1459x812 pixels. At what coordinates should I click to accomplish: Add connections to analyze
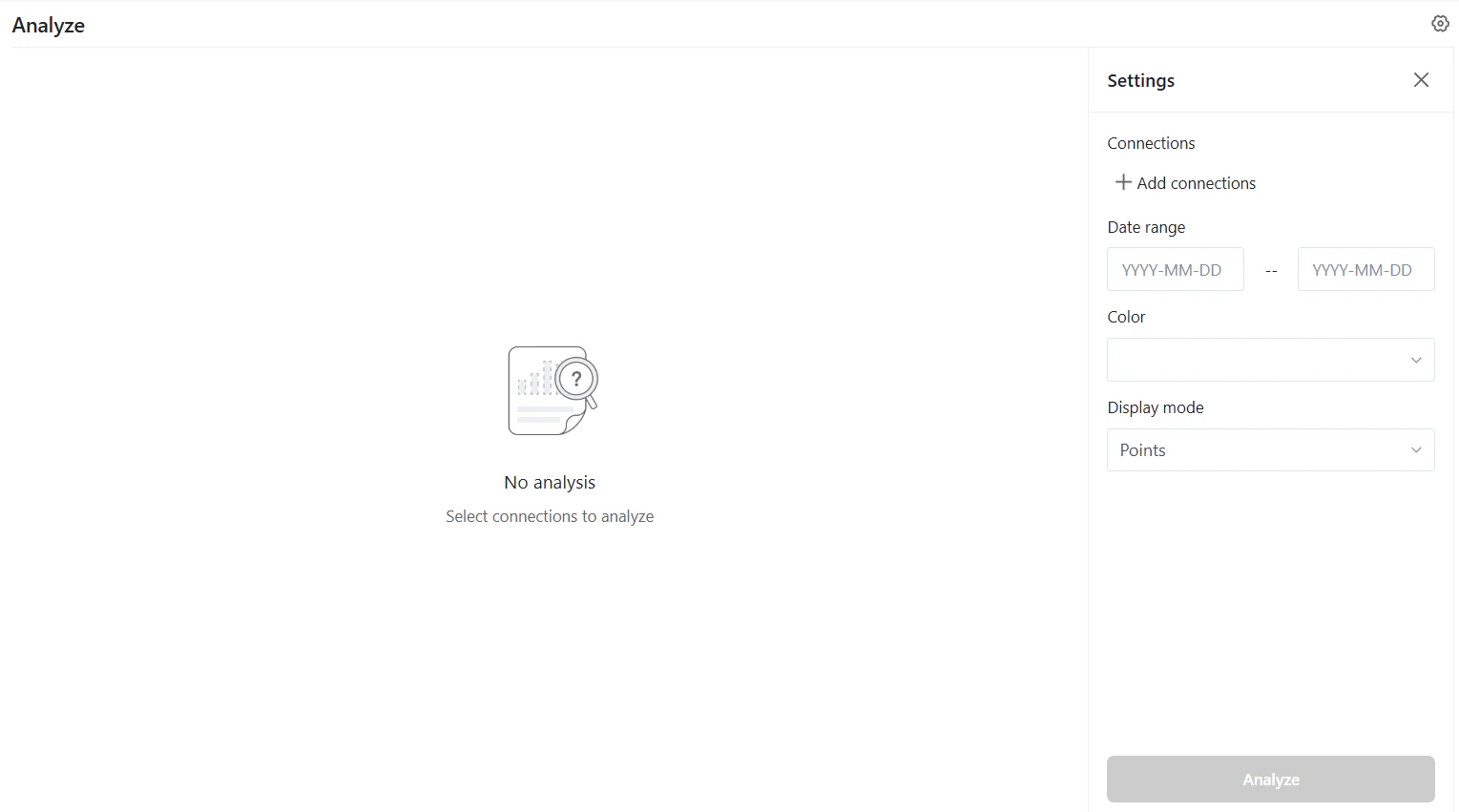click(x=1185, y=182)
